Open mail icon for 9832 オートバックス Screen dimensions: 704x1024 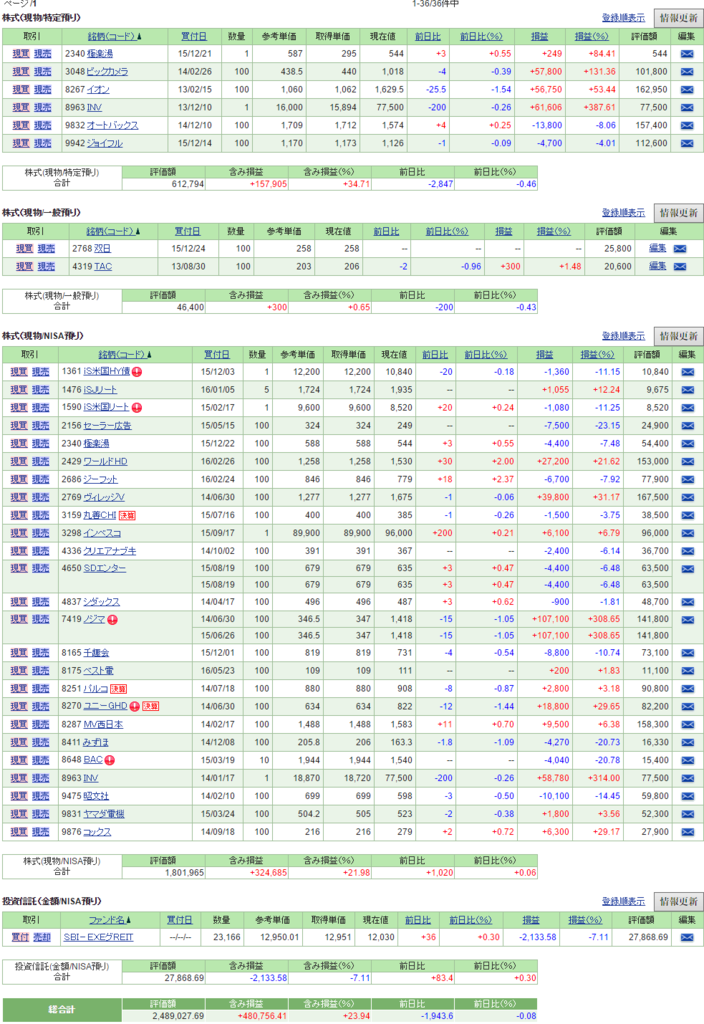click(x=686, y=125)
